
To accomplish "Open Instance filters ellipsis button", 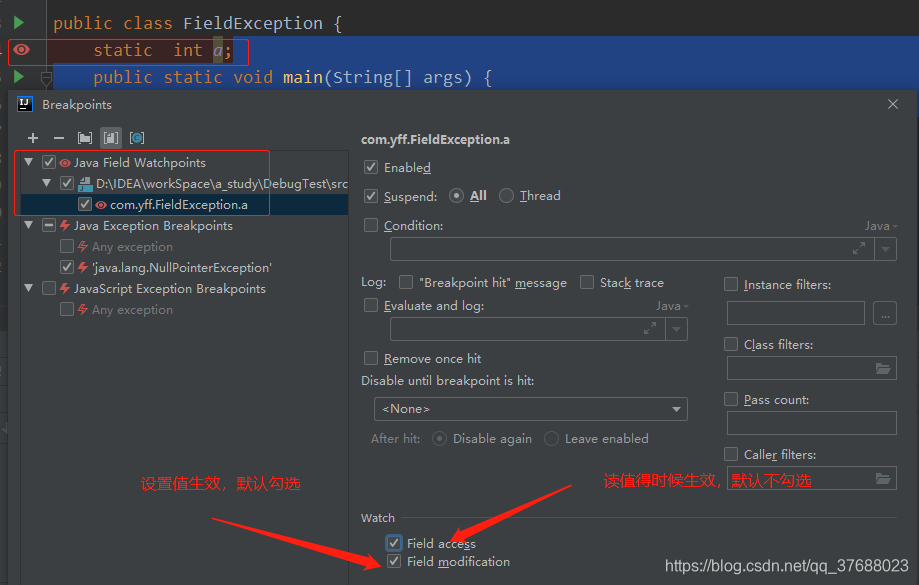I will 885,313.
